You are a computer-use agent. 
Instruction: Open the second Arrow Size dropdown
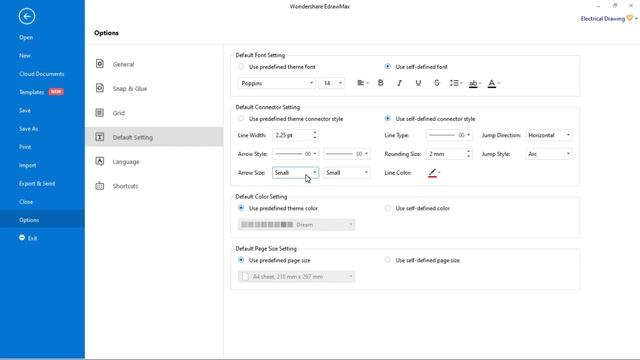[x=347, y=173]
